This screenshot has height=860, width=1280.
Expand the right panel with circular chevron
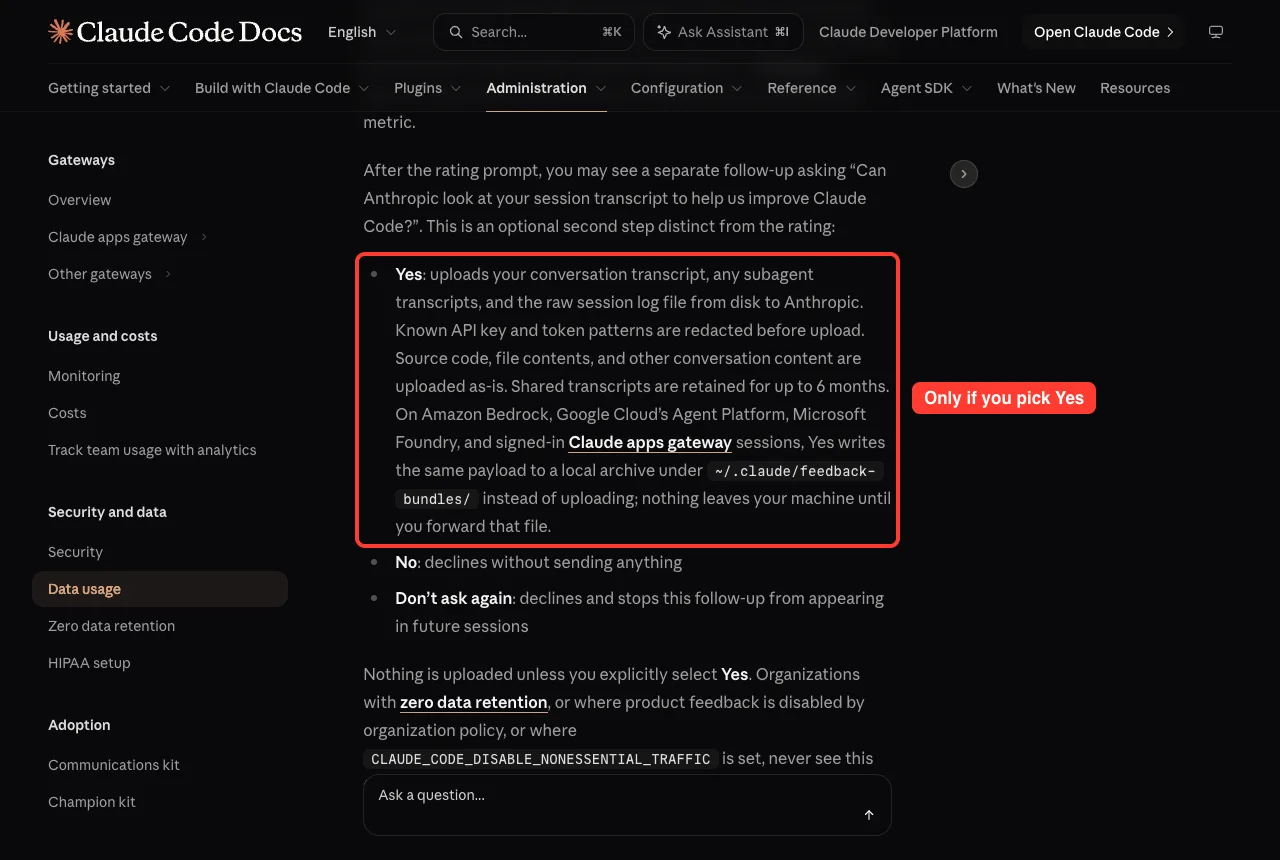pyautogui.click(x=964, y=174)
